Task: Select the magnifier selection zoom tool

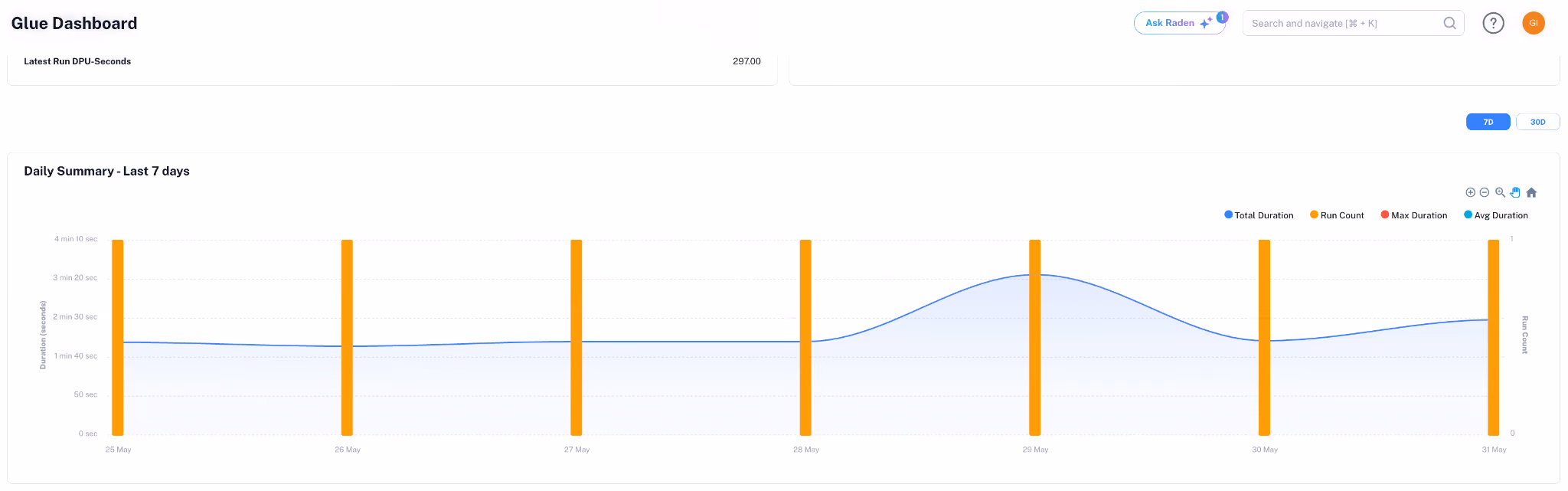Action: (x=1500, y=192)
